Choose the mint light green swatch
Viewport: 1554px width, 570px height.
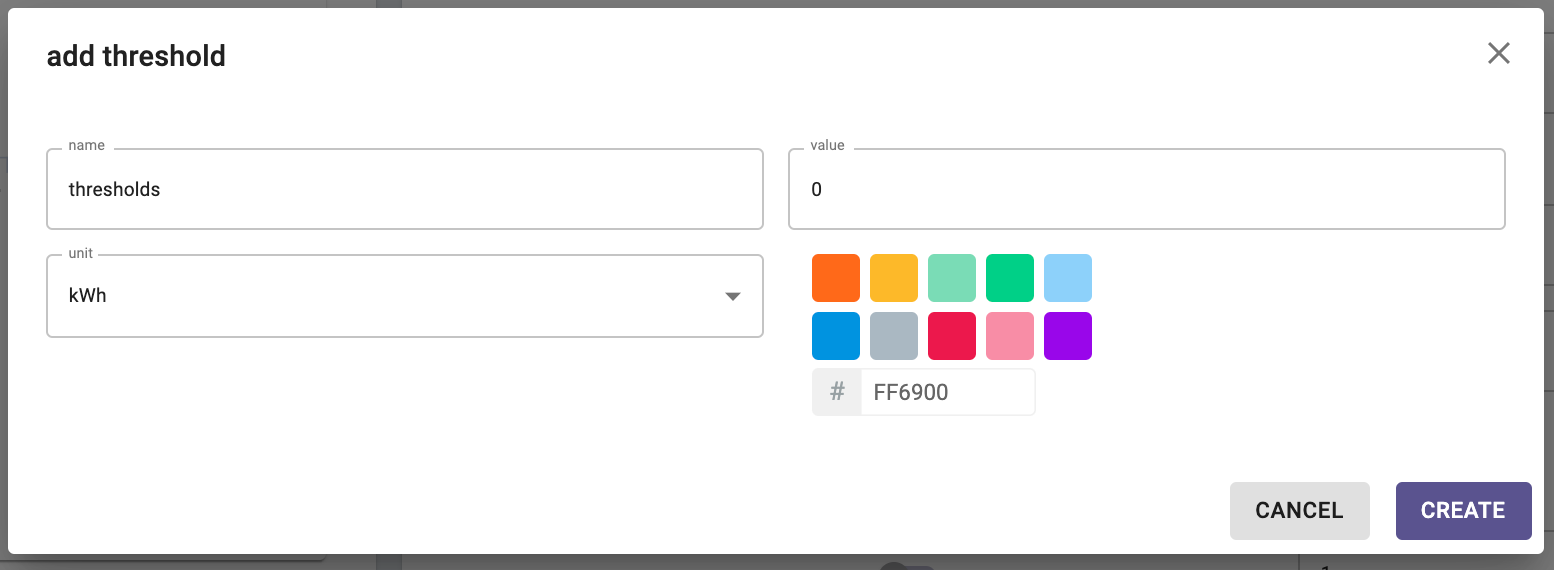[x=952, y=278]
